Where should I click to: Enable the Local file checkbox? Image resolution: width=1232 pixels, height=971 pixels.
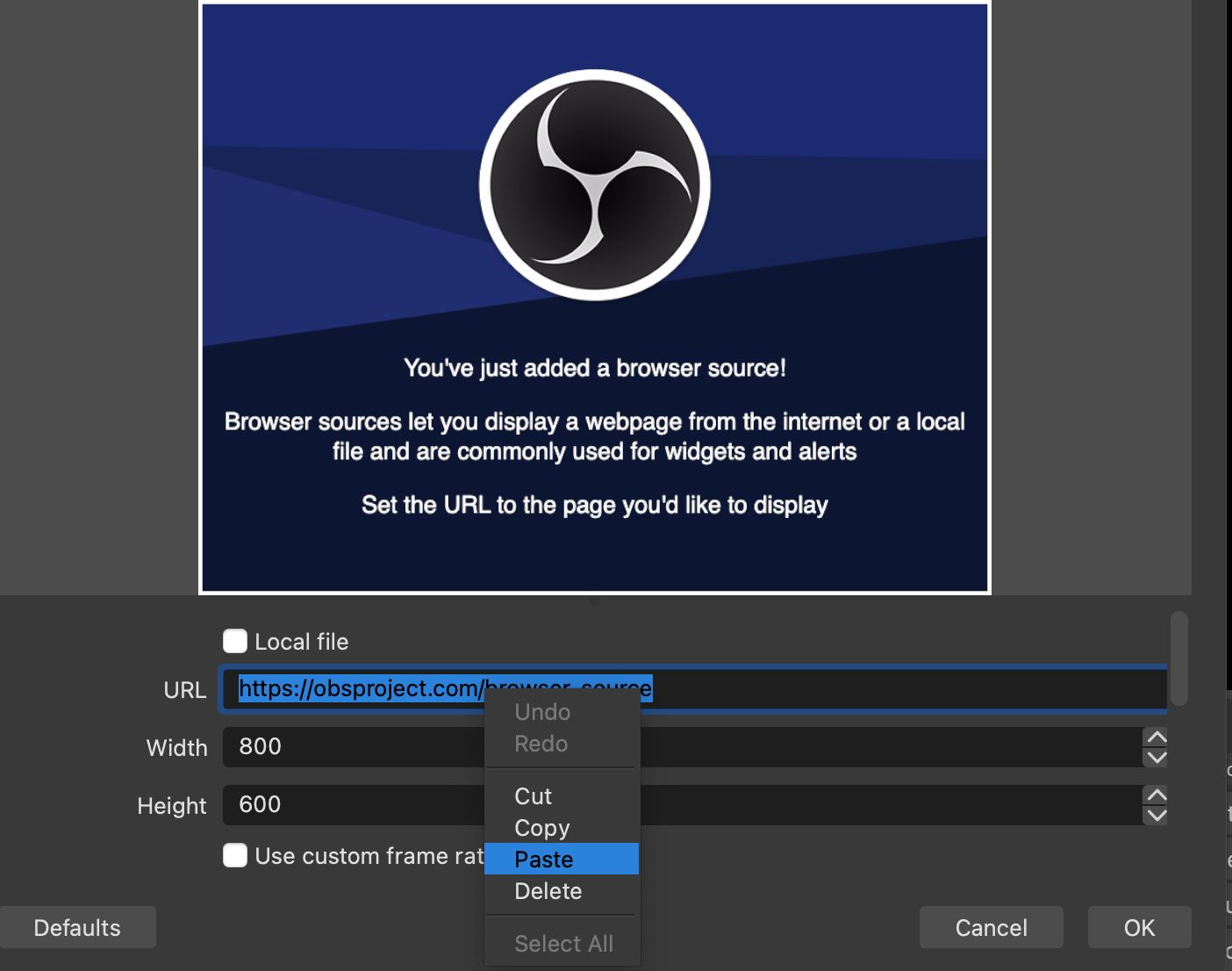(234, 641)
